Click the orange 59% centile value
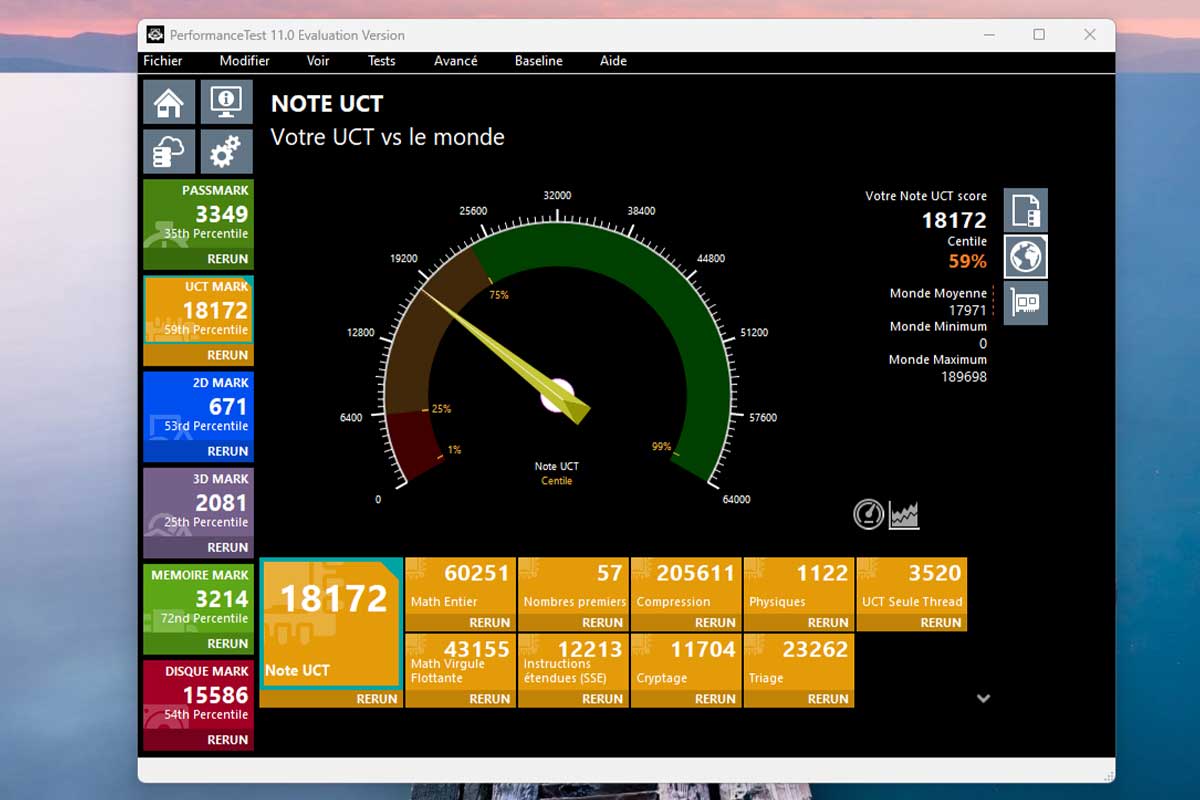 click(967, 262)
